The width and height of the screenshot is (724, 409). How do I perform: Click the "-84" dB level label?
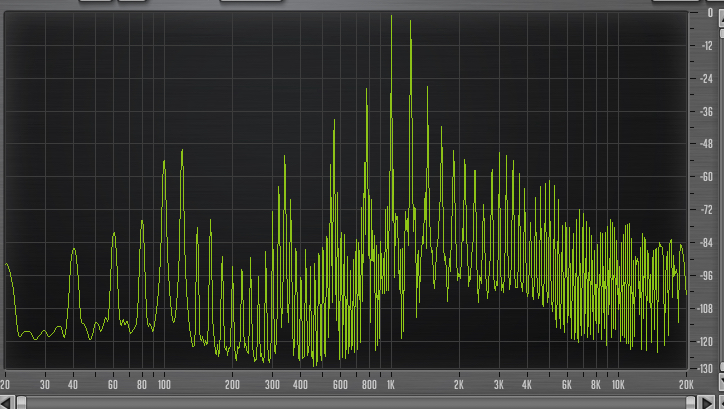(x=707, y=242)
